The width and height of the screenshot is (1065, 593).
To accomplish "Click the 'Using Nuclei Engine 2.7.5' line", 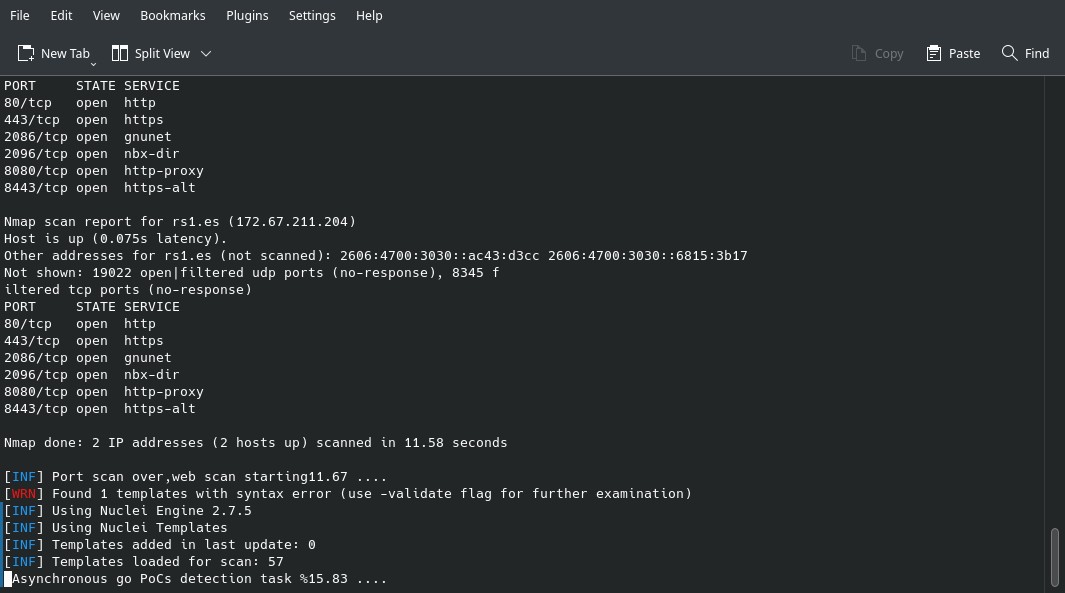I will pyautogui.click(x=128, y=511).
